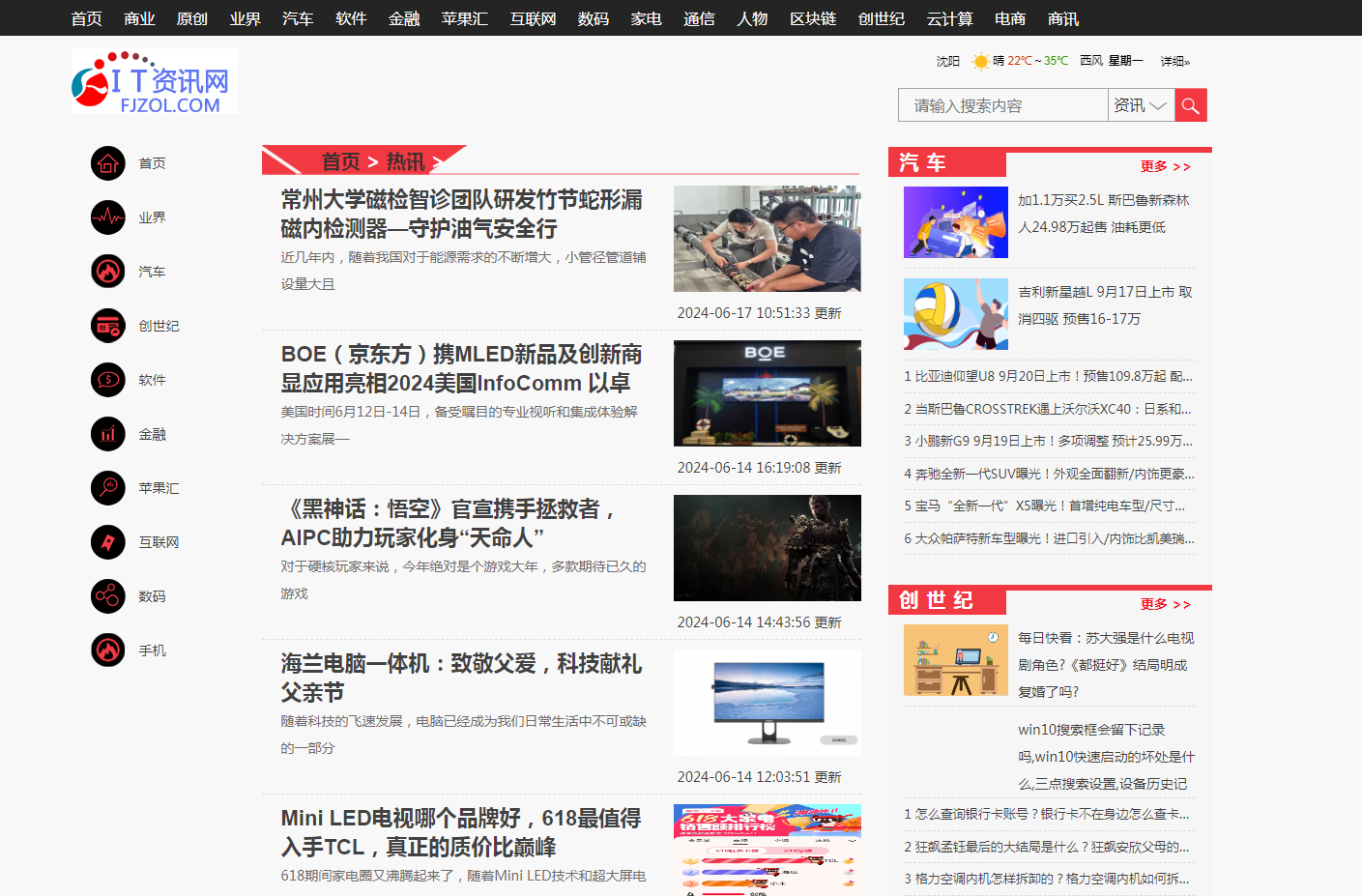The height and width of the screenshot is (896, 1362).
Task: Click the 创世纪 card icon in sidebar
Action: (x=108, y=326)
